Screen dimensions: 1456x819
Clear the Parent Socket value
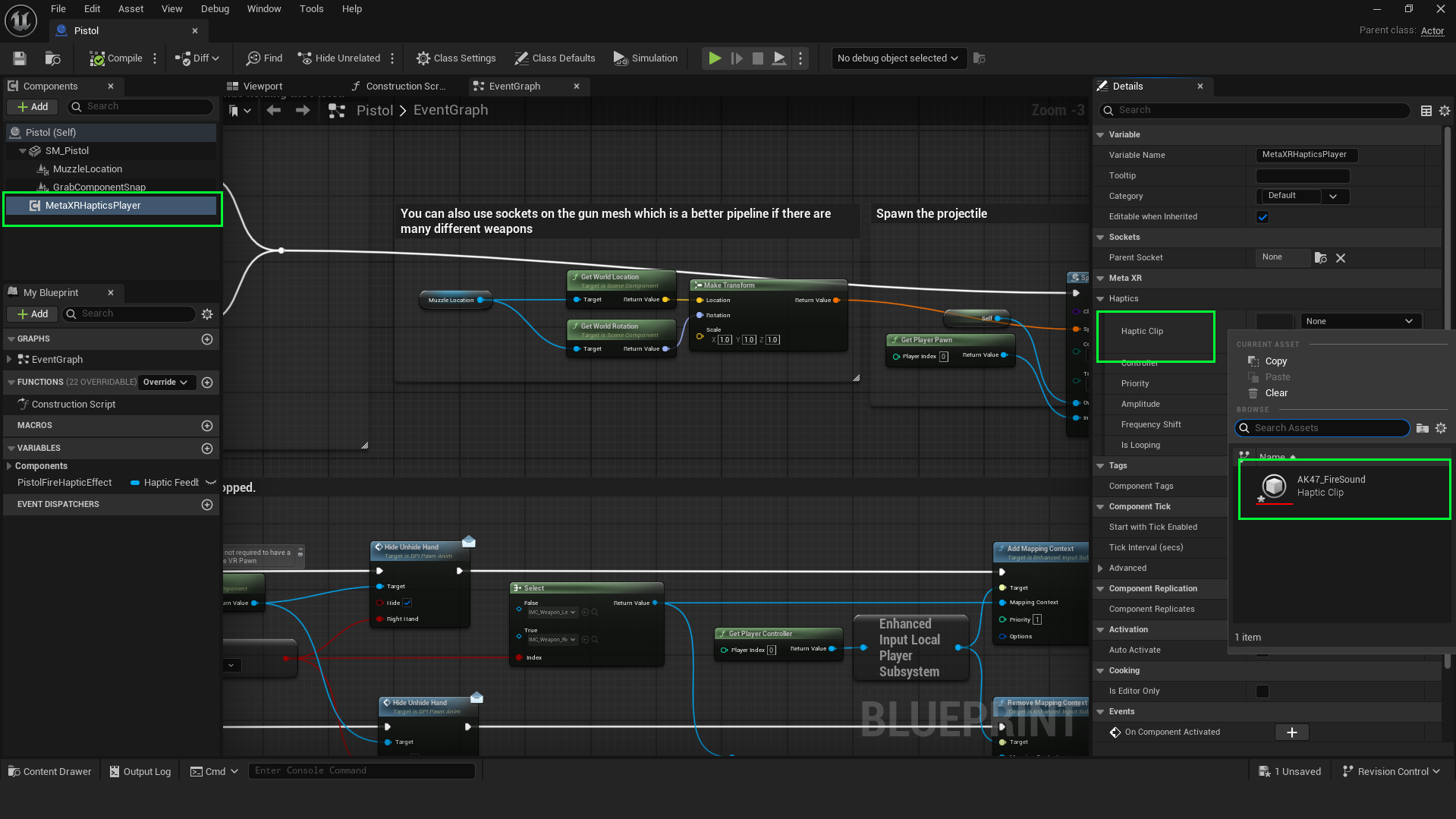tap(1341, 258)
